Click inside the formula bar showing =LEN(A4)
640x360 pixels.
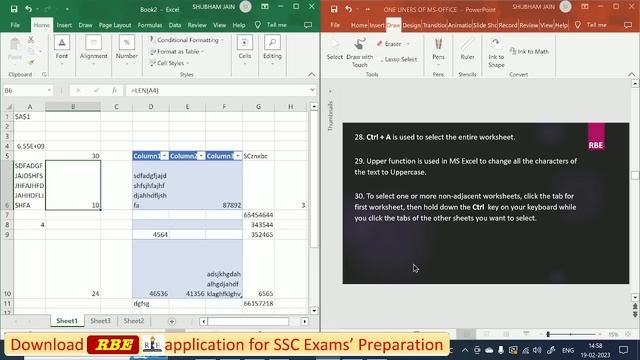pos(218,90)
